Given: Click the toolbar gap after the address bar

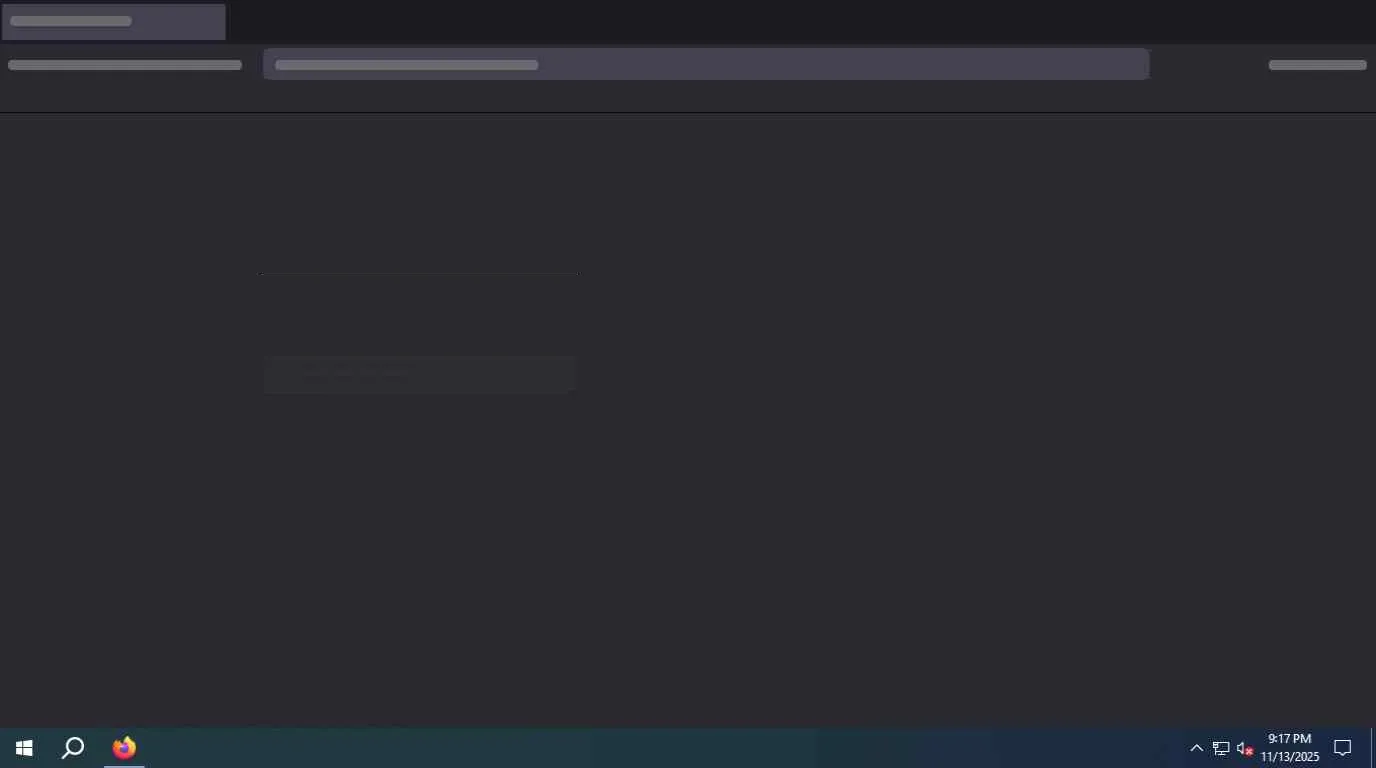Looking at the screenshot, I should [1208, 65].
